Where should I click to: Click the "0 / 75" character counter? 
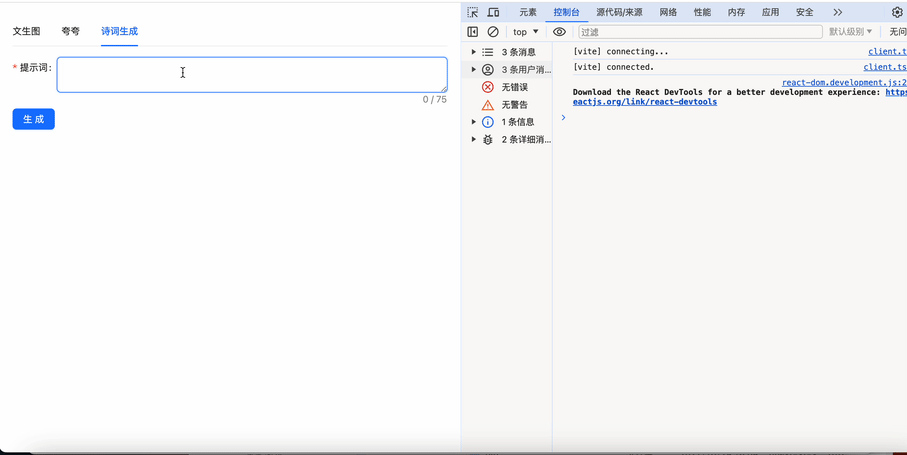[x=434, y=99]
